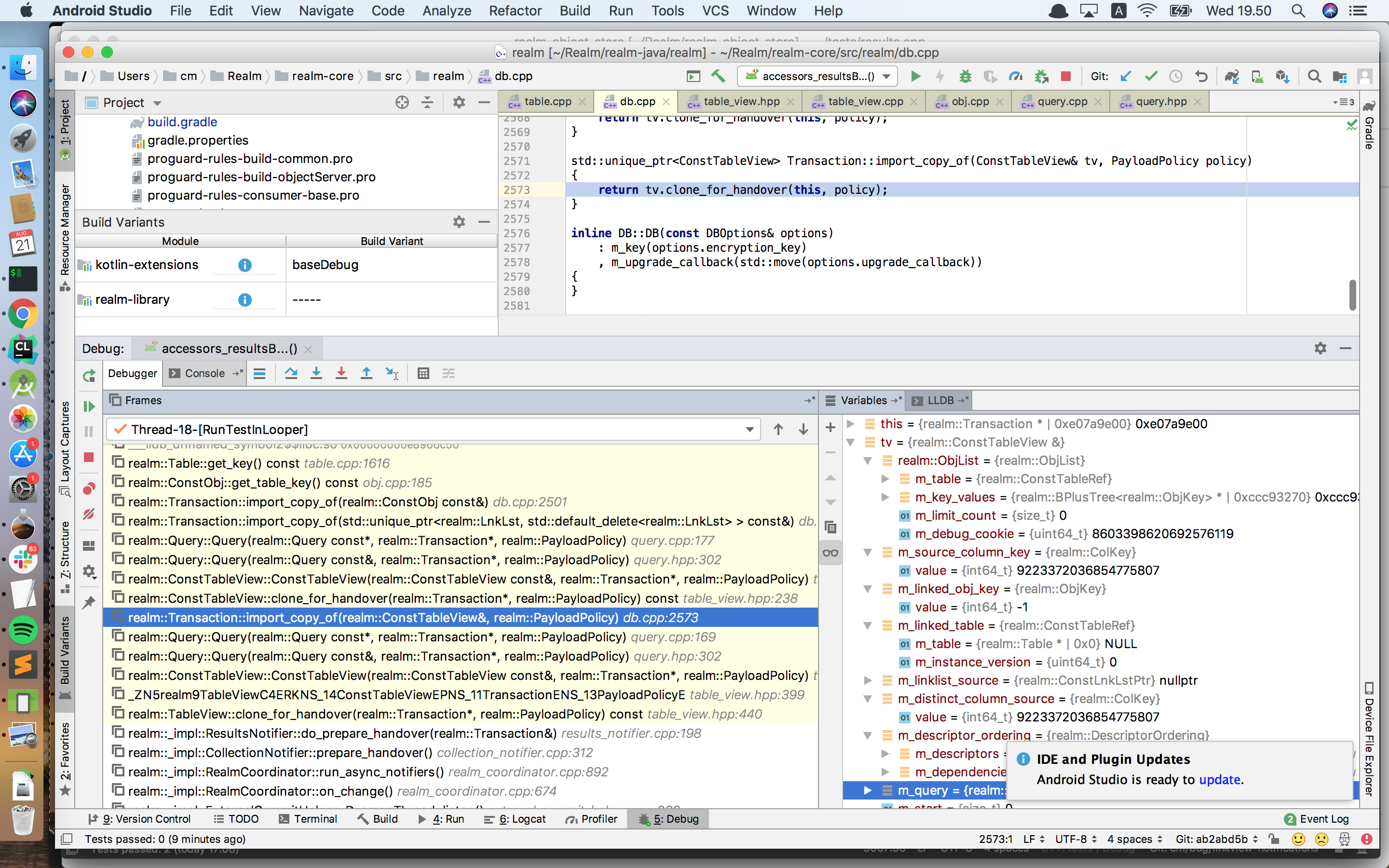Viewport: 1389px width, 868px height.
Task: Open Project panel settings gear
Action: click(459, 103)
